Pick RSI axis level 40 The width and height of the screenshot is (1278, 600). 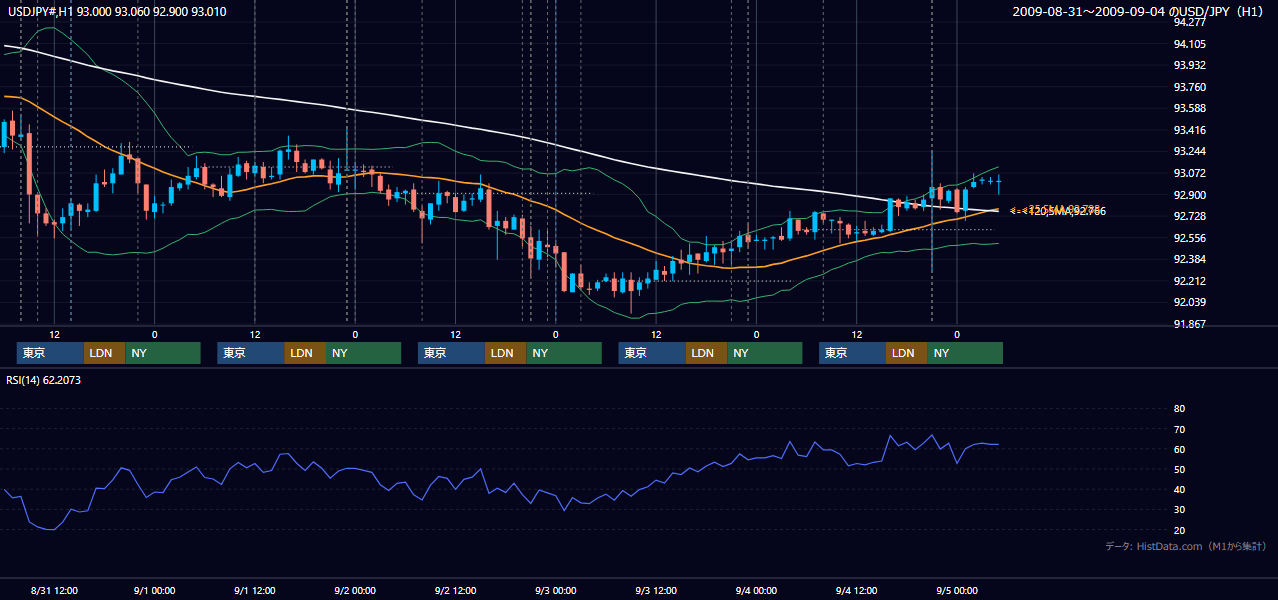1179,489
